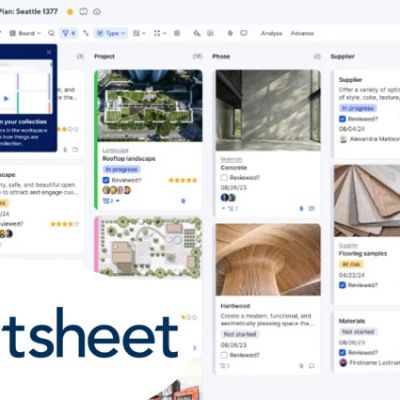This screenshot has width=400, height=400.
Task: Open the Type grouping dropdown
Action: pos(111,33)
